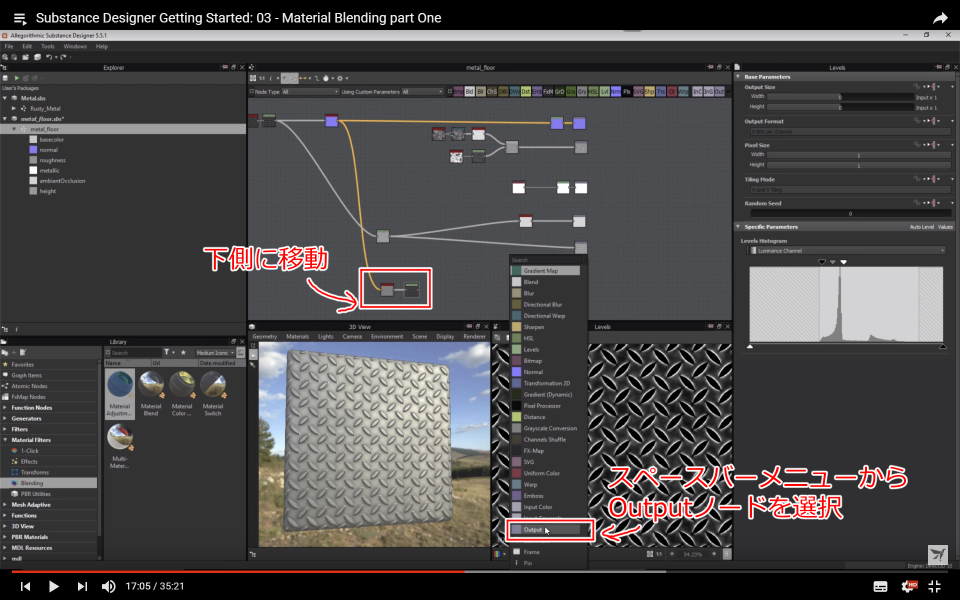Open the Luminance Channel dropdown

(847, 250)
